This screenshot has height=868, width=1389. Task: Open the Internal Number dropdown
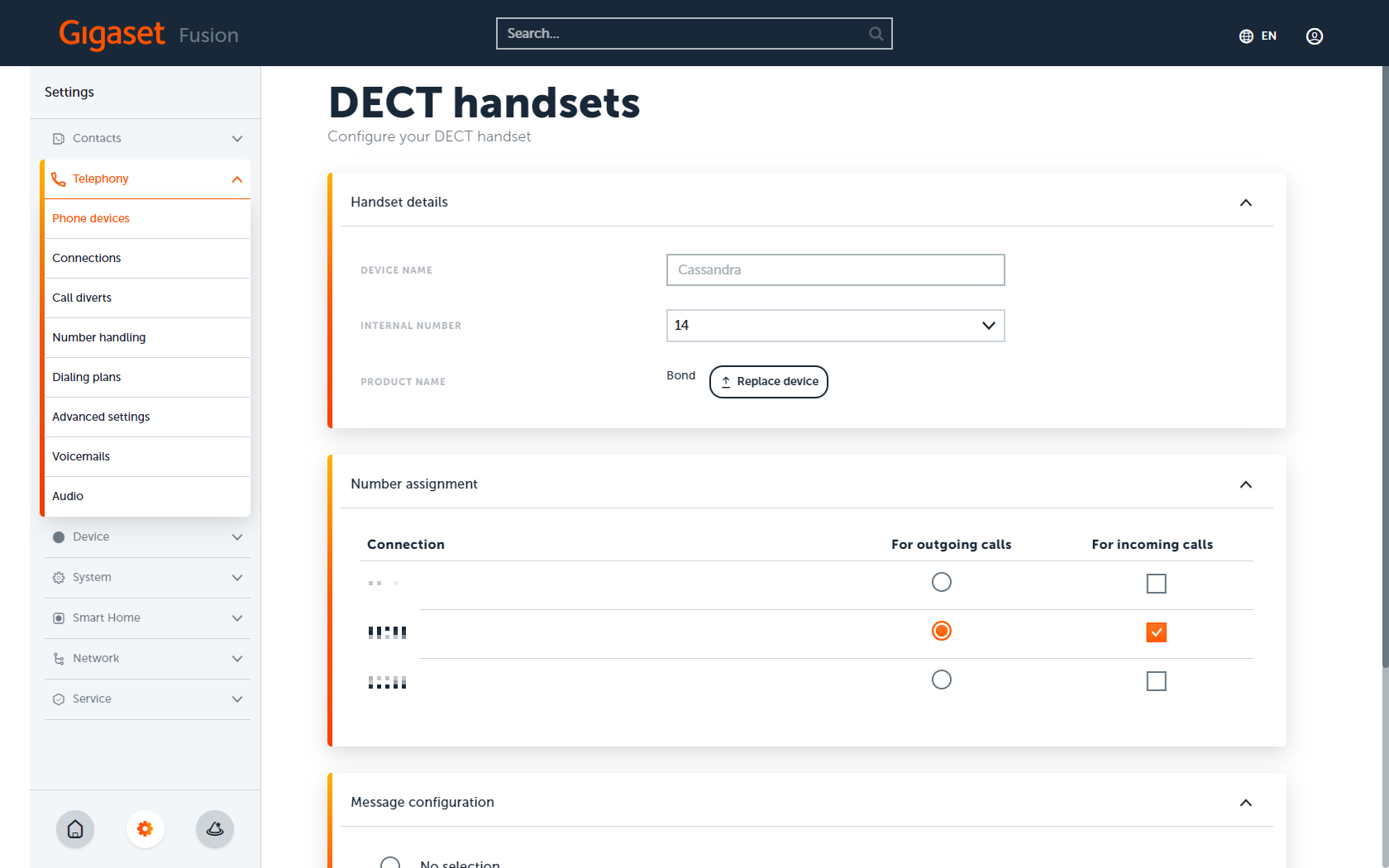836,326
